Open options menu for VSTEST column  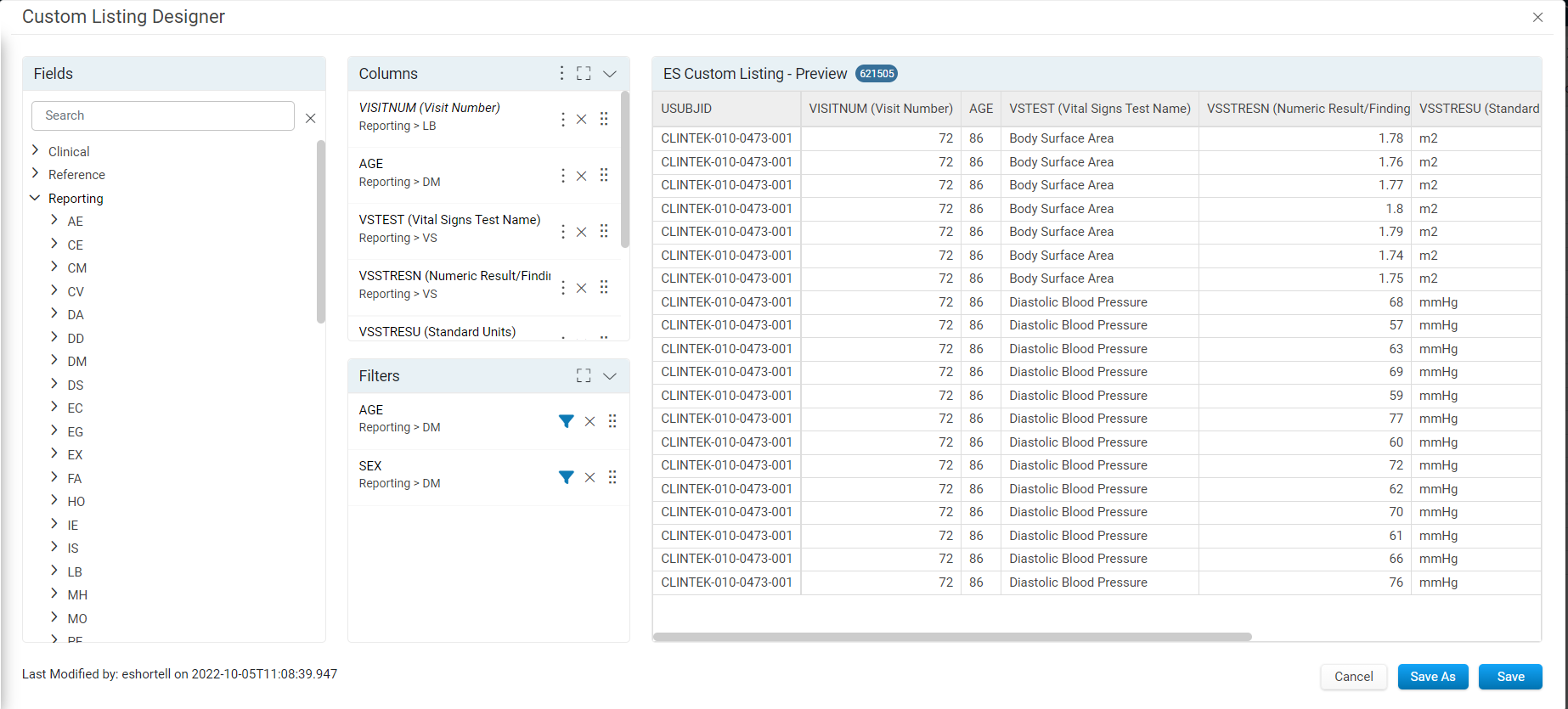[562, 232]
